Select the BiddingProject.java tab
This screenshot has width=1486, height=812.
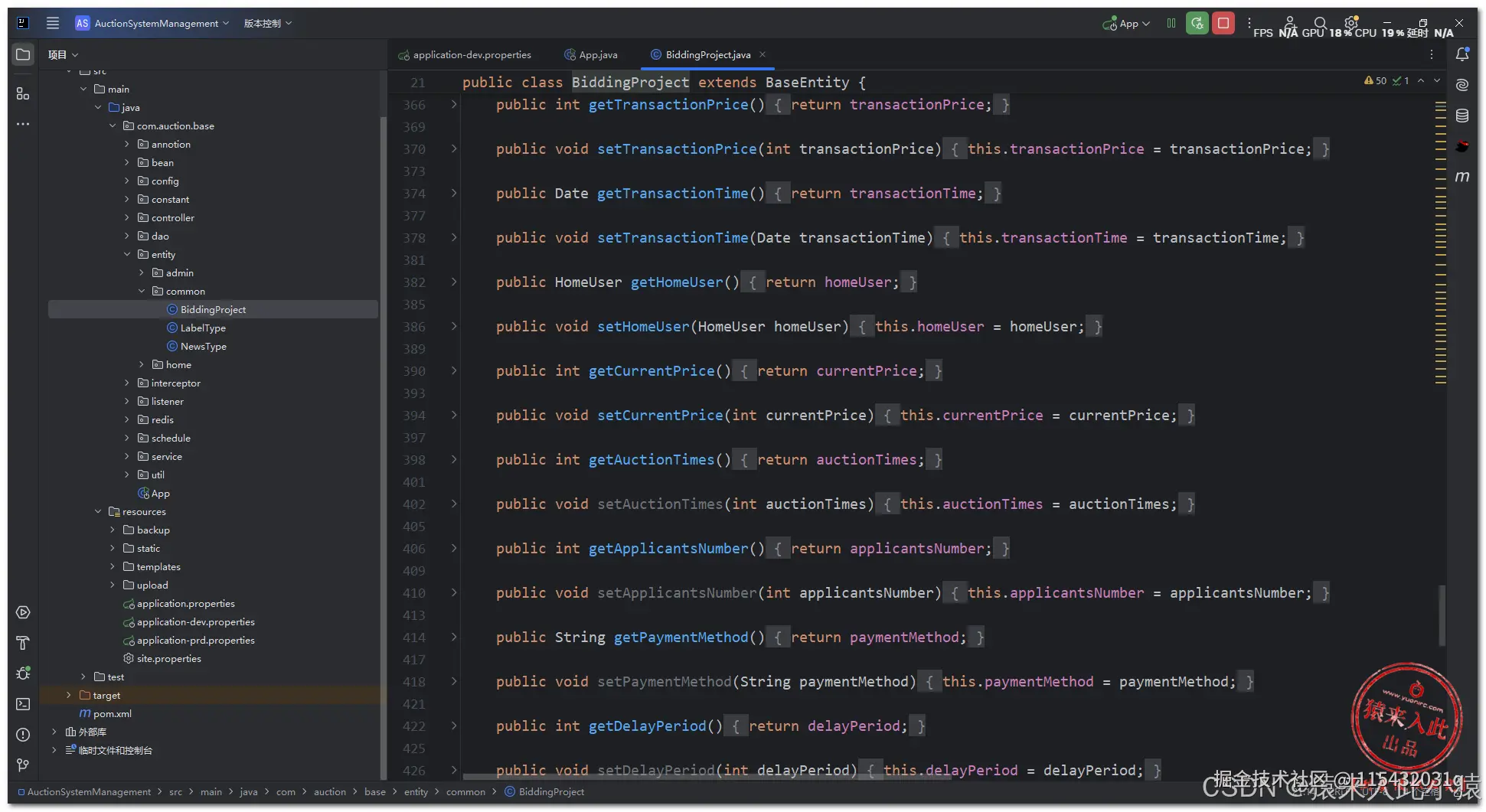[x=707, y=54]
